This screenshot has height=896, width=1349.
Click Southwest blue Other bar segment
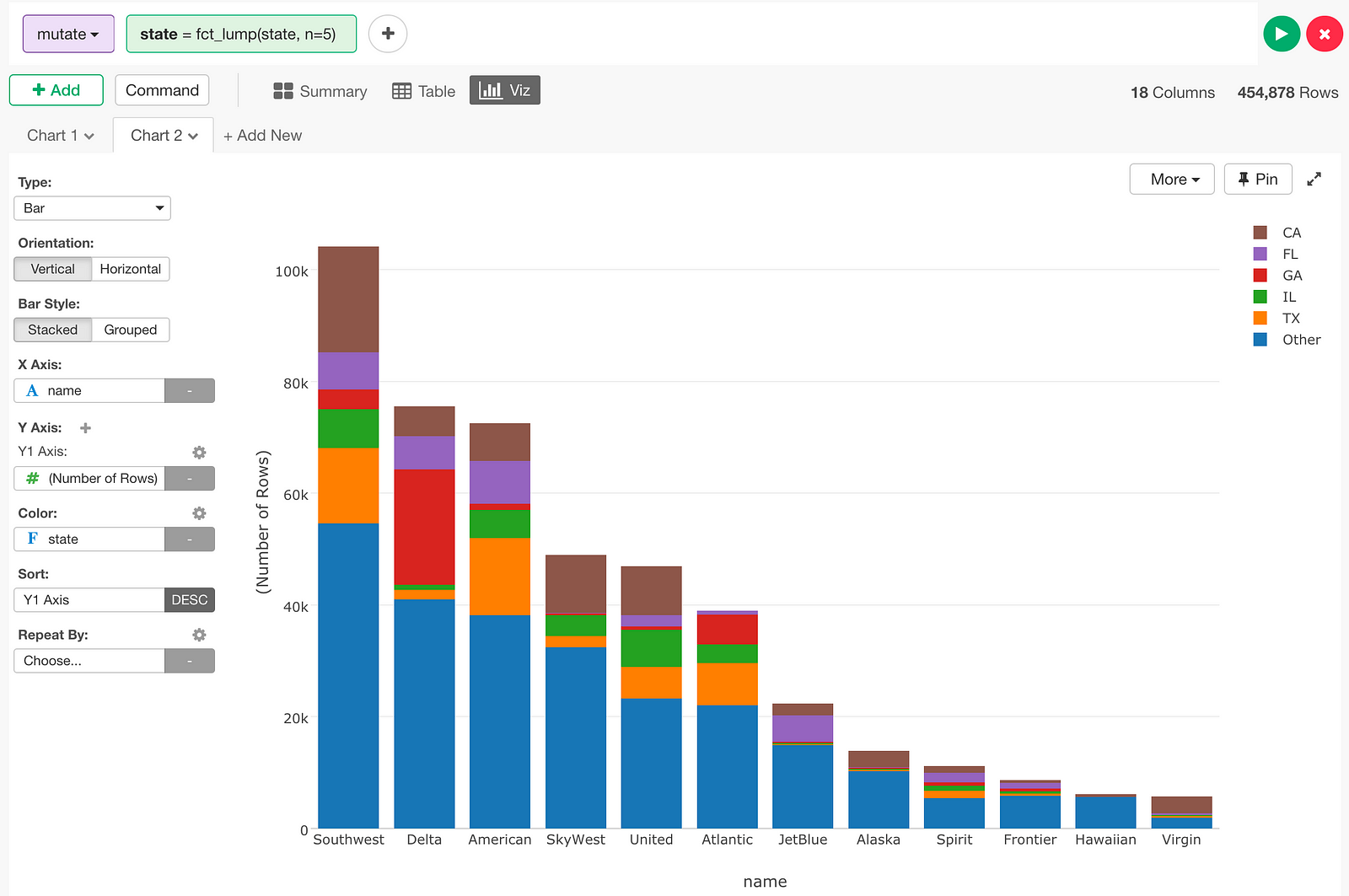click(348, 676)
